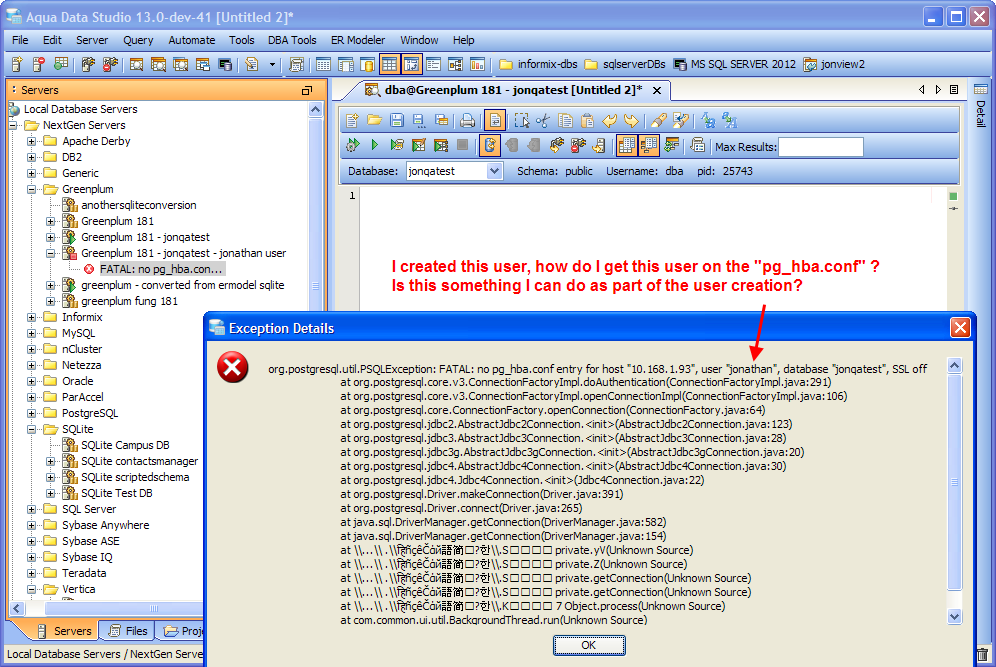Toggle the highlighted auto-commit database icon

(x=490, y=145)
